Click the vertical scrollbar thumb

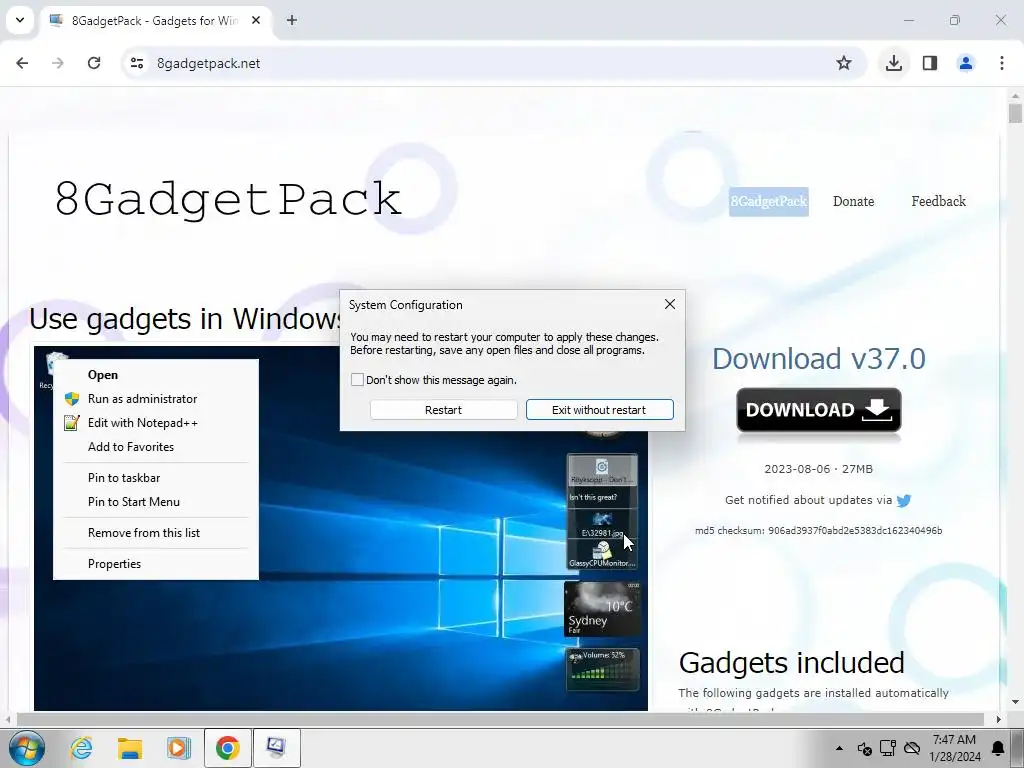(x=1015, y=112)
